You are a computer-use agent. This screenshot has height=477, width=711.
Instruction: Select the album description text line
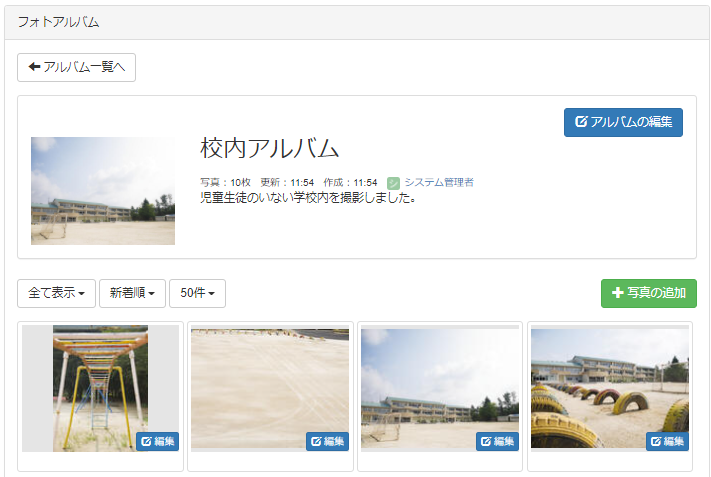pyautogui.click(x=308, y=198)
